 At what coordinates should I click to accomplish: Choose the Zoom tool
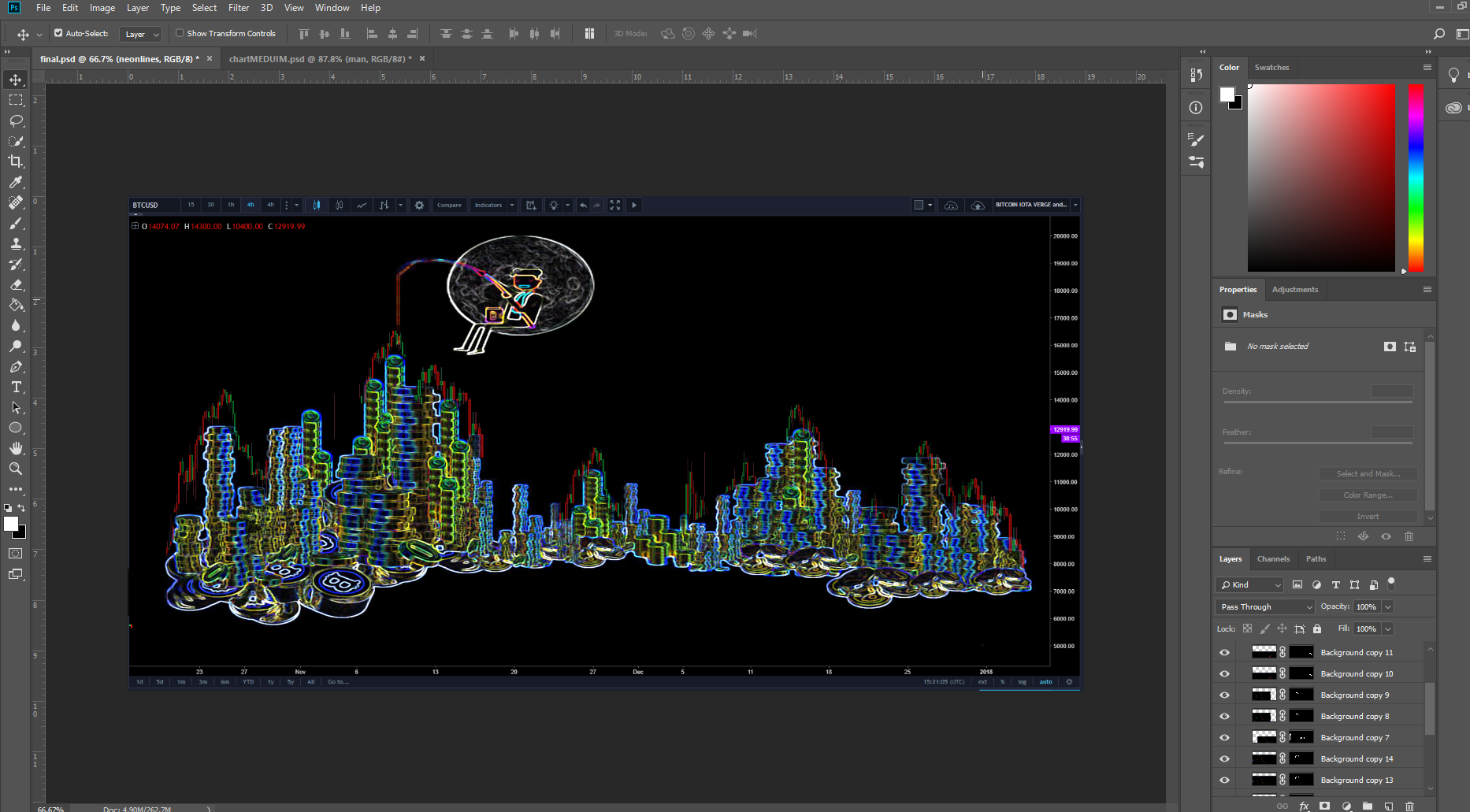pos(16,469)
